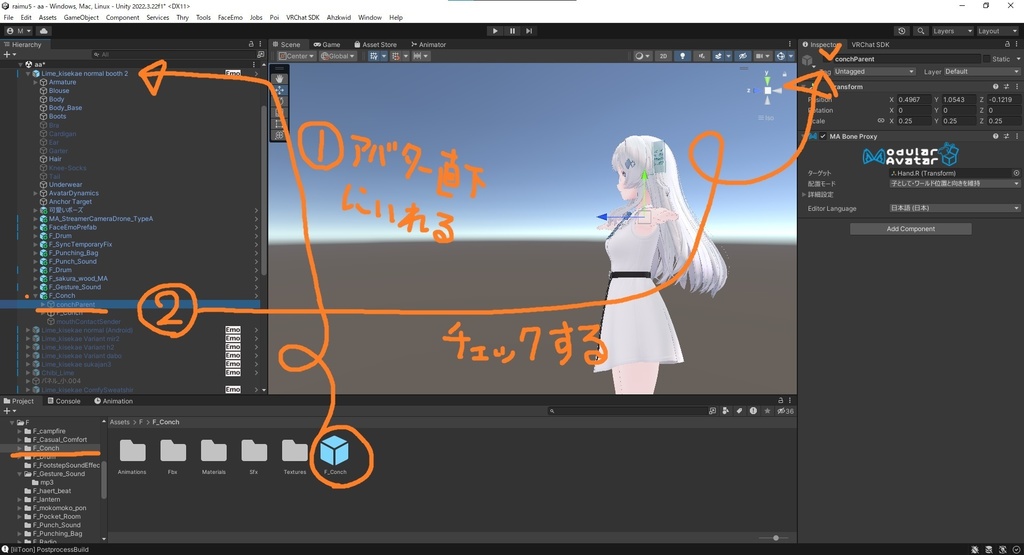This screenshot has height=555, width=1024.
Task: Open the Animations folder in Project
Action: click(132, 456)
